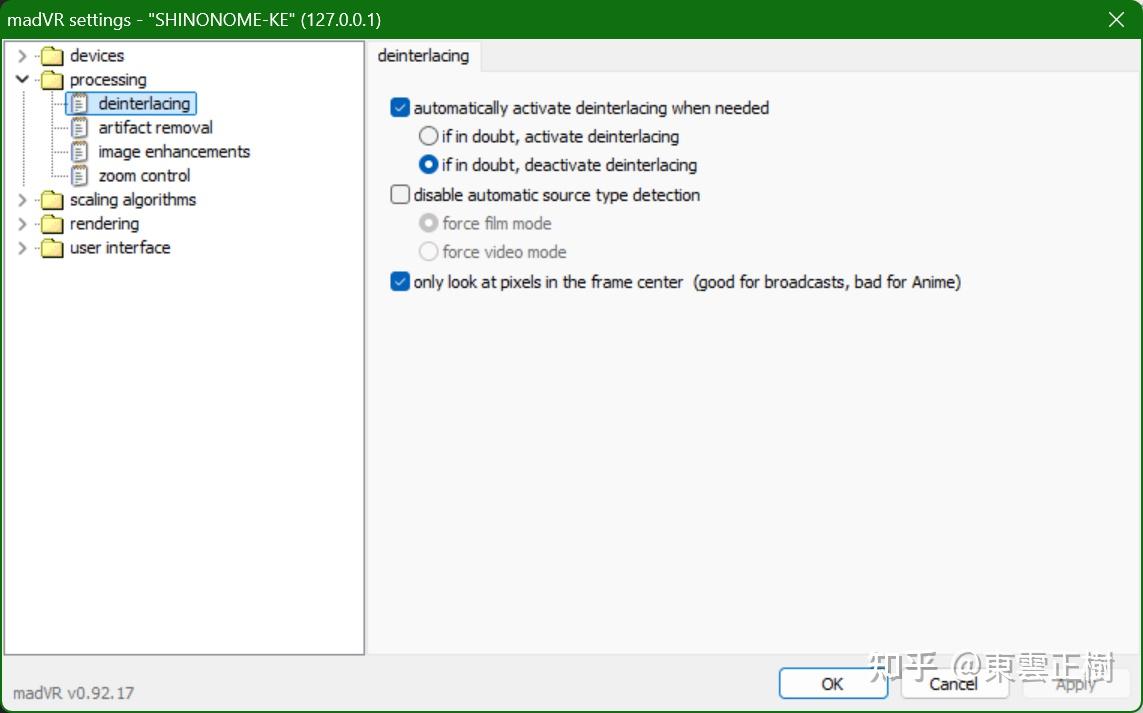Image resolution: width=1143 pixels, height=713 pixels.
Task: Select if in doubt, activate deinterlacing
Action: 429,136
